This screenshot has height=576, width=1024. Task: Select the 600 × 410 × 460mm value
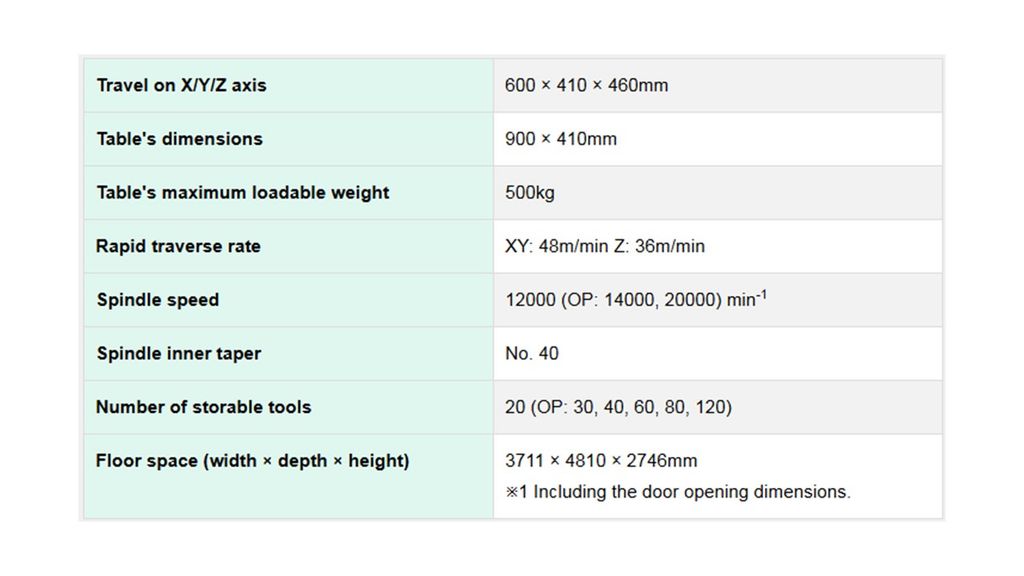point(586,85)
